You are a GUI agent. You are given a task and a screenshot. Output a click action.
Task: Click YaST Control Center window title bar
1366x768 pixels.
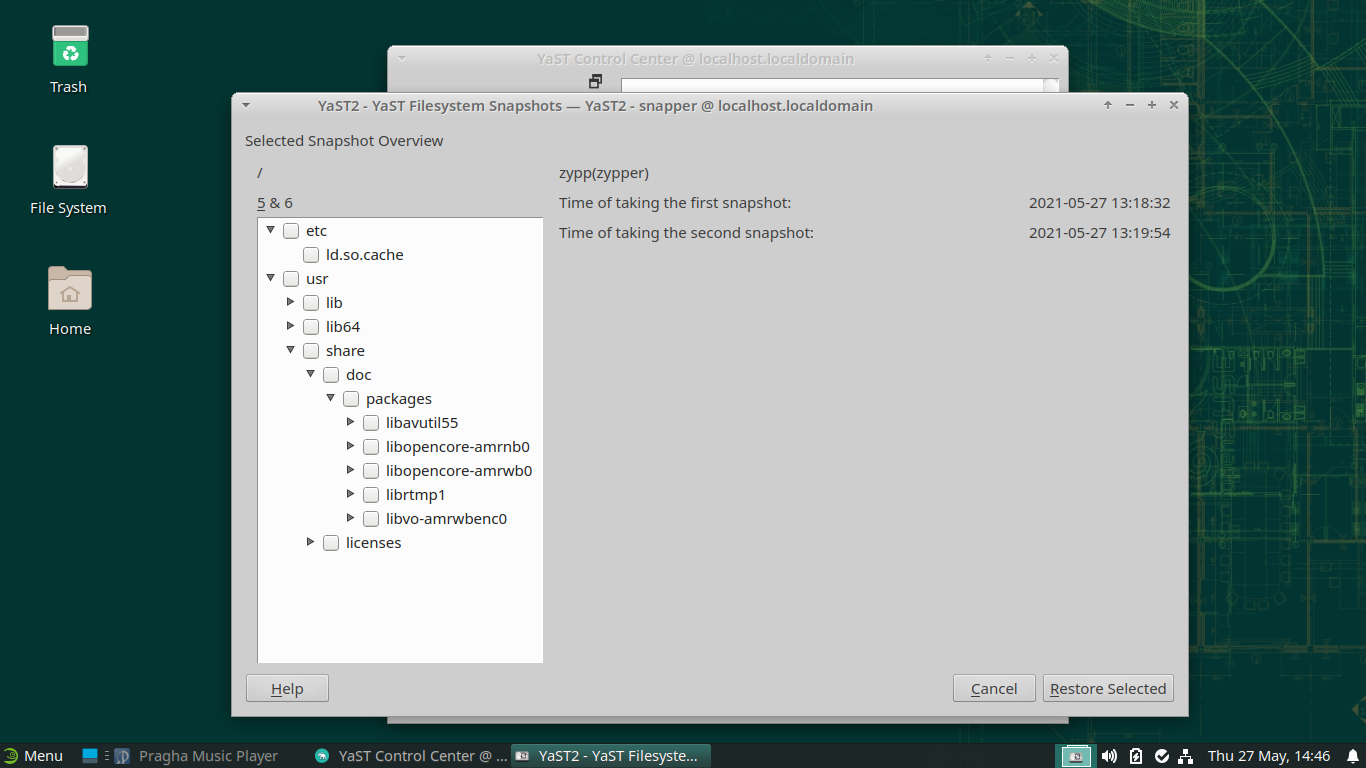695,59
